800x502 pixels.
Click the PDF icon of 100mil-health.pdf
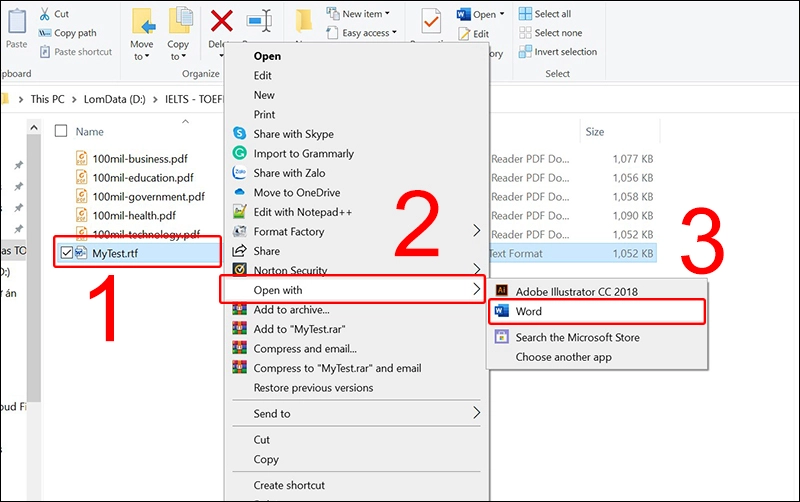coord(81,215)
